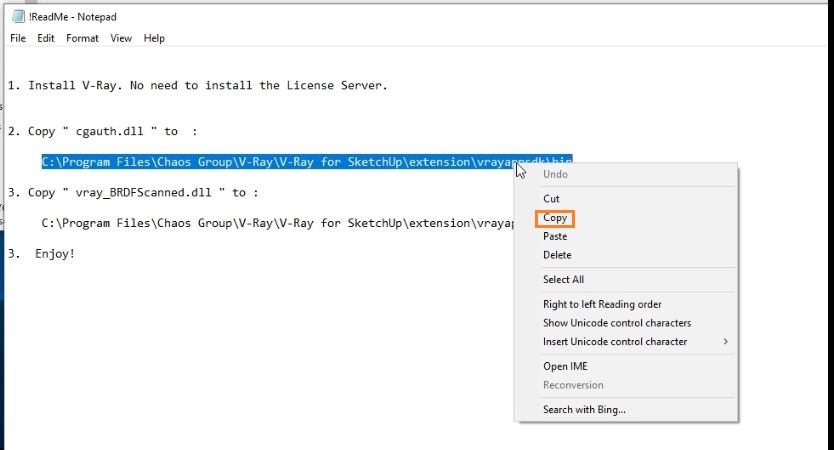Click the Notepad icon in the title bar

coord(18,16)
